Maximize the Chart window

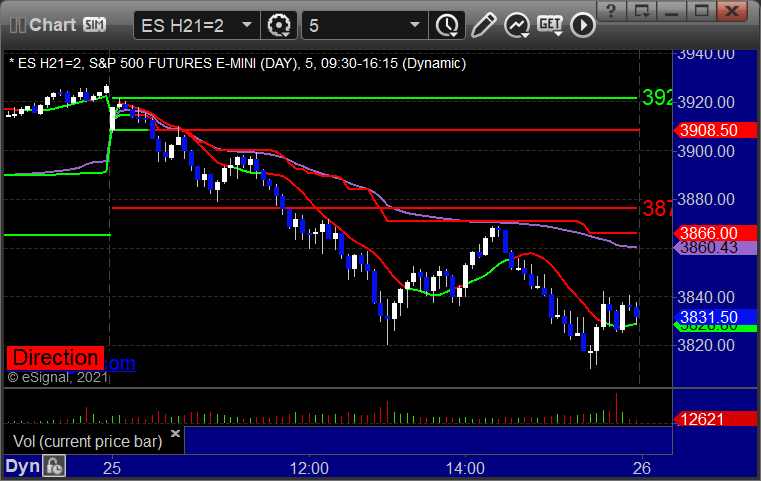pos(701,11)
